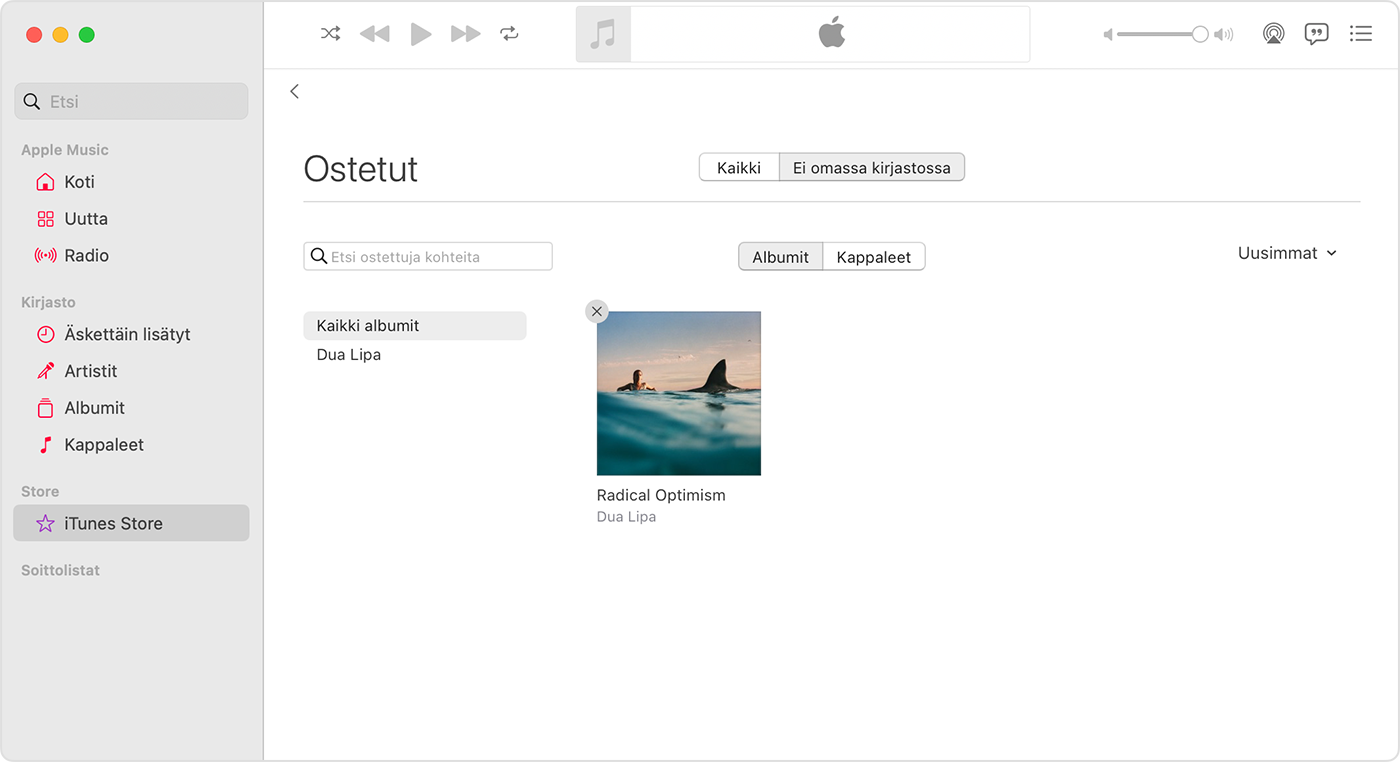This screenshot has height=762, width=1400.
Task: Start playback with the play button
Action: (x=420, y=33)
